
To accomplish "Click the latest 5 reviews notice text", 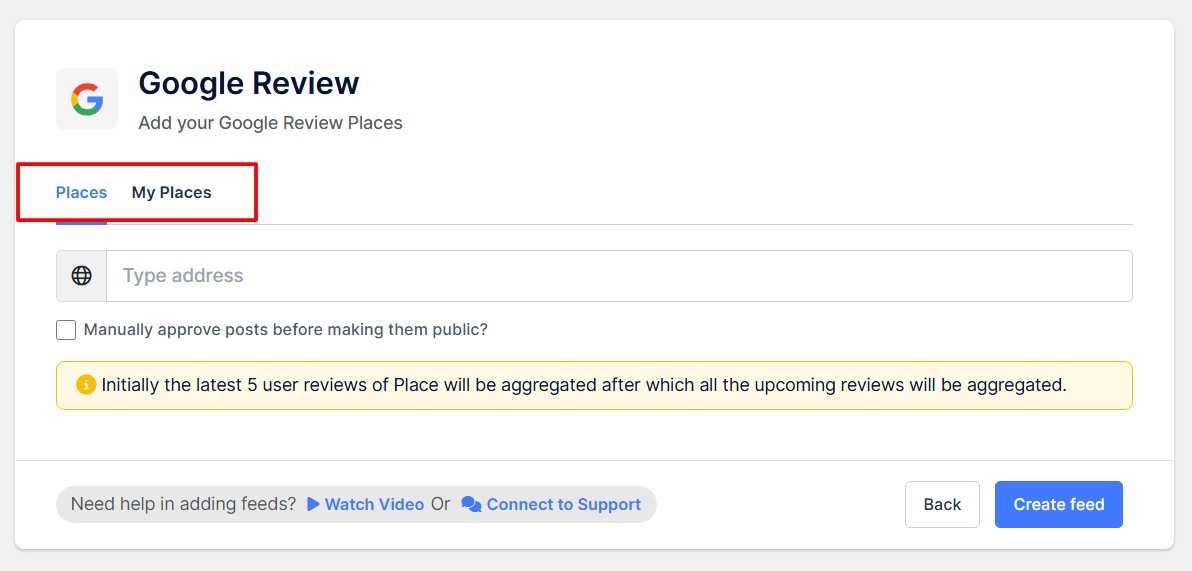I will point(584,385).
